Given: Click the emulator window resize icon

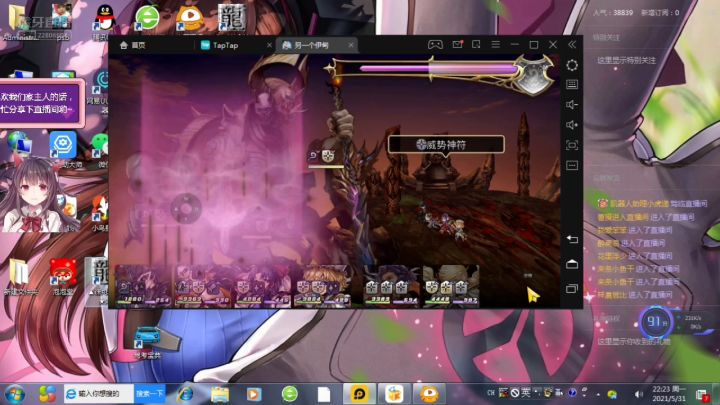Looking at the screenshot, I should (x=476, y=45).
